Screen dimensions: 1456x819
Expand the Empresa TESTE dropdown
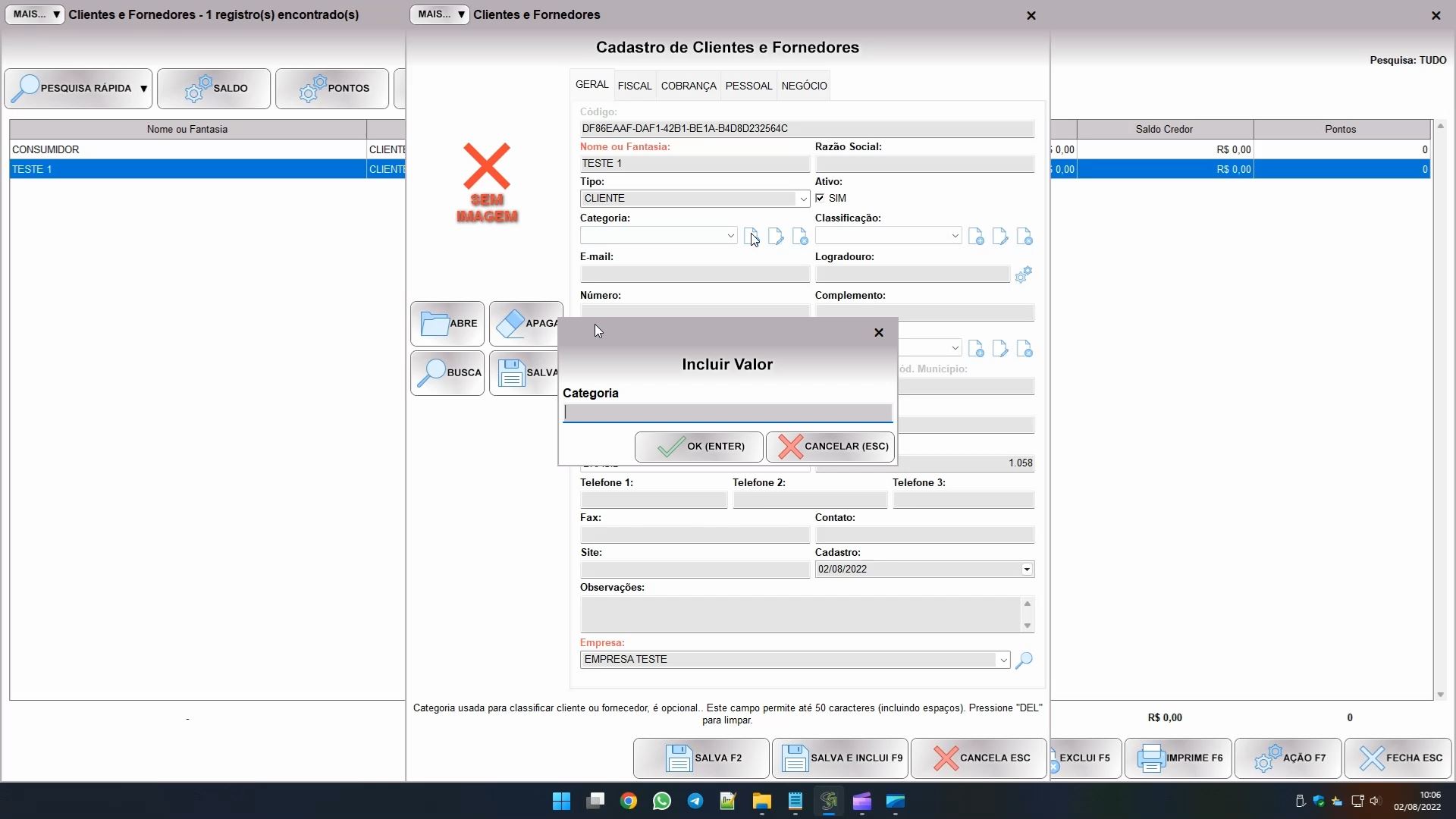coord(1003,660)
